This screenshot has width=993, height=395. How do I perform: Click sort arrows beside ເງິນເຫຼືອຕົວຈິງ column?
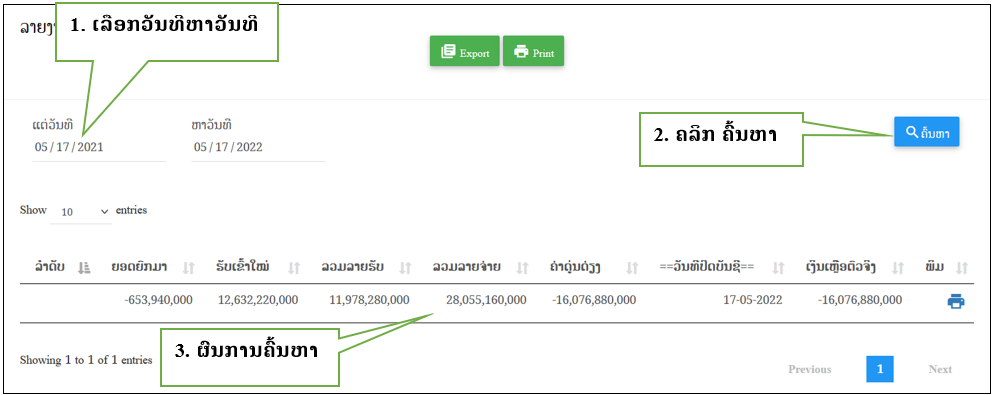point(898,268)
